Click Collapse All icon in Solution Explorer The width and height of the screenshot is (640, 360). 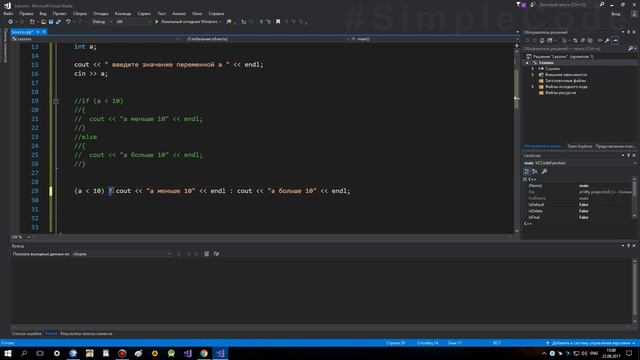pyautogui.click(x=583, y=40)
